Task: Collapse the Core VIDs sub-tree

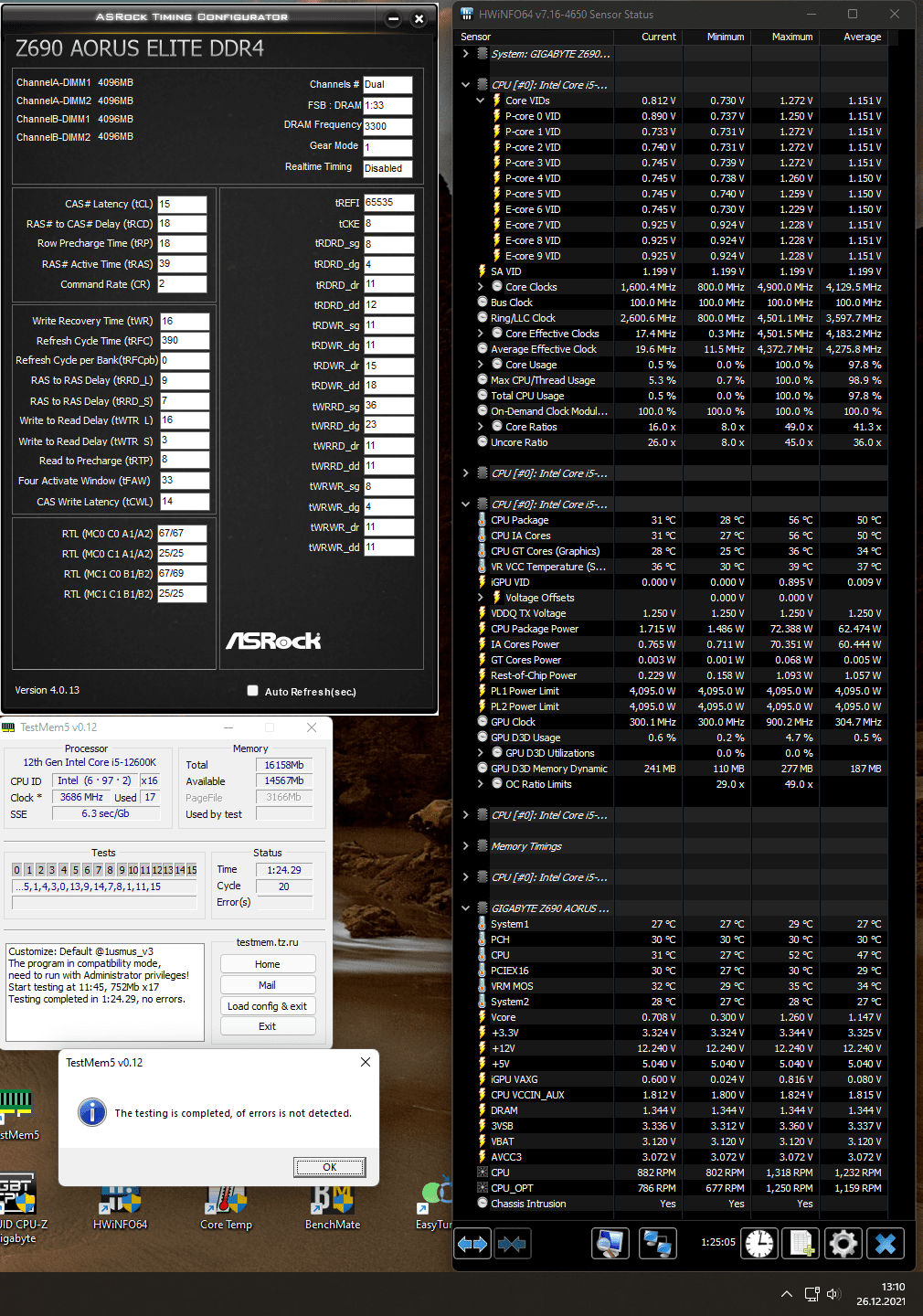Action: pyautogui.click(x=481, y=101)
